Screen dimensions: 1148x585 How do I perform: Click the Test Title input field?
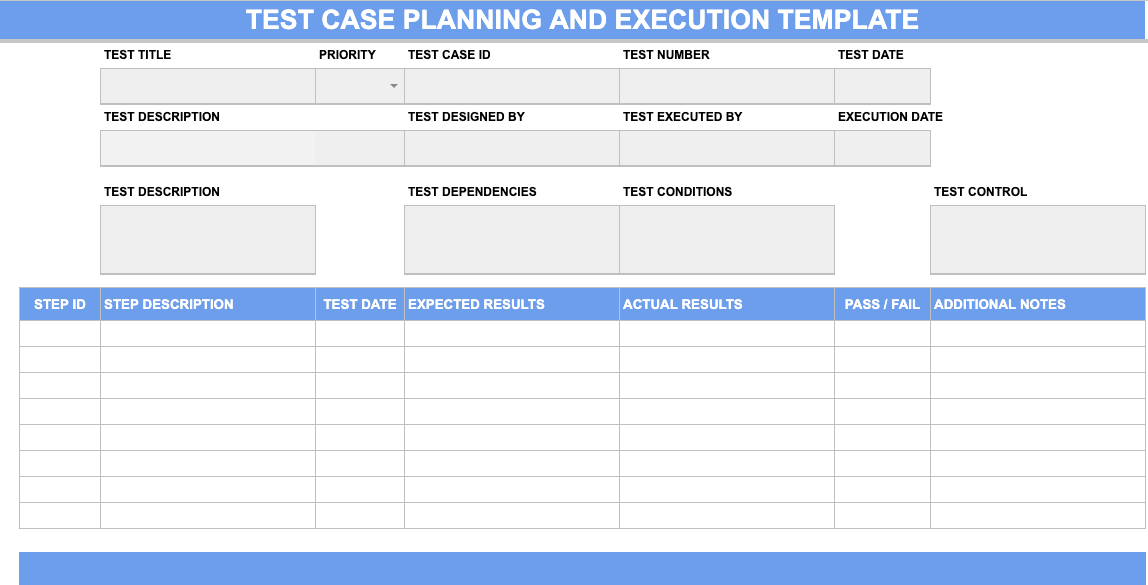[207, 86]
